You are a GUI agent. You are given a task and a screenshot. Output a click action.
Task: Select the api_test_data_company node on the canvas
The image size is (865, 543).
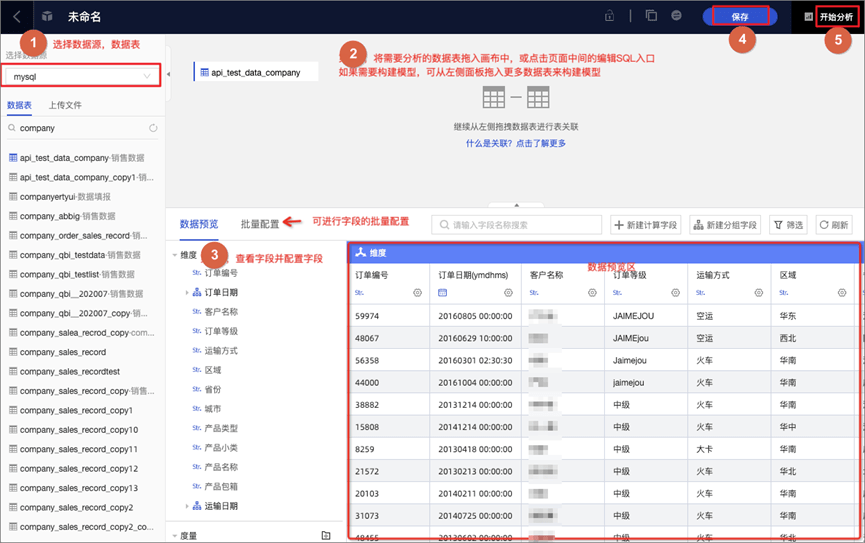pyautogui.click(x=255, y=72)
